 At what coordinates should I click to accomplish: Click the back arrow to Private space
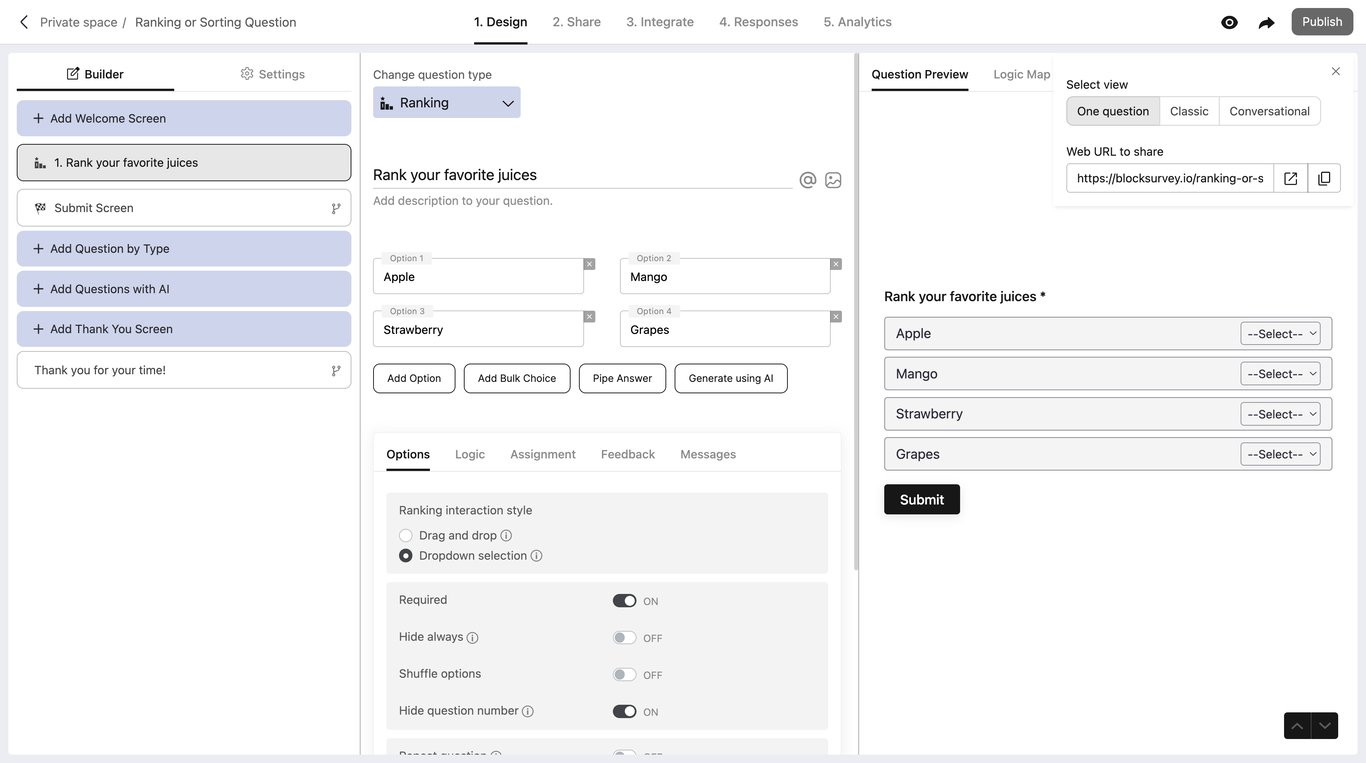pyautogui.click(x=24, y=22)
